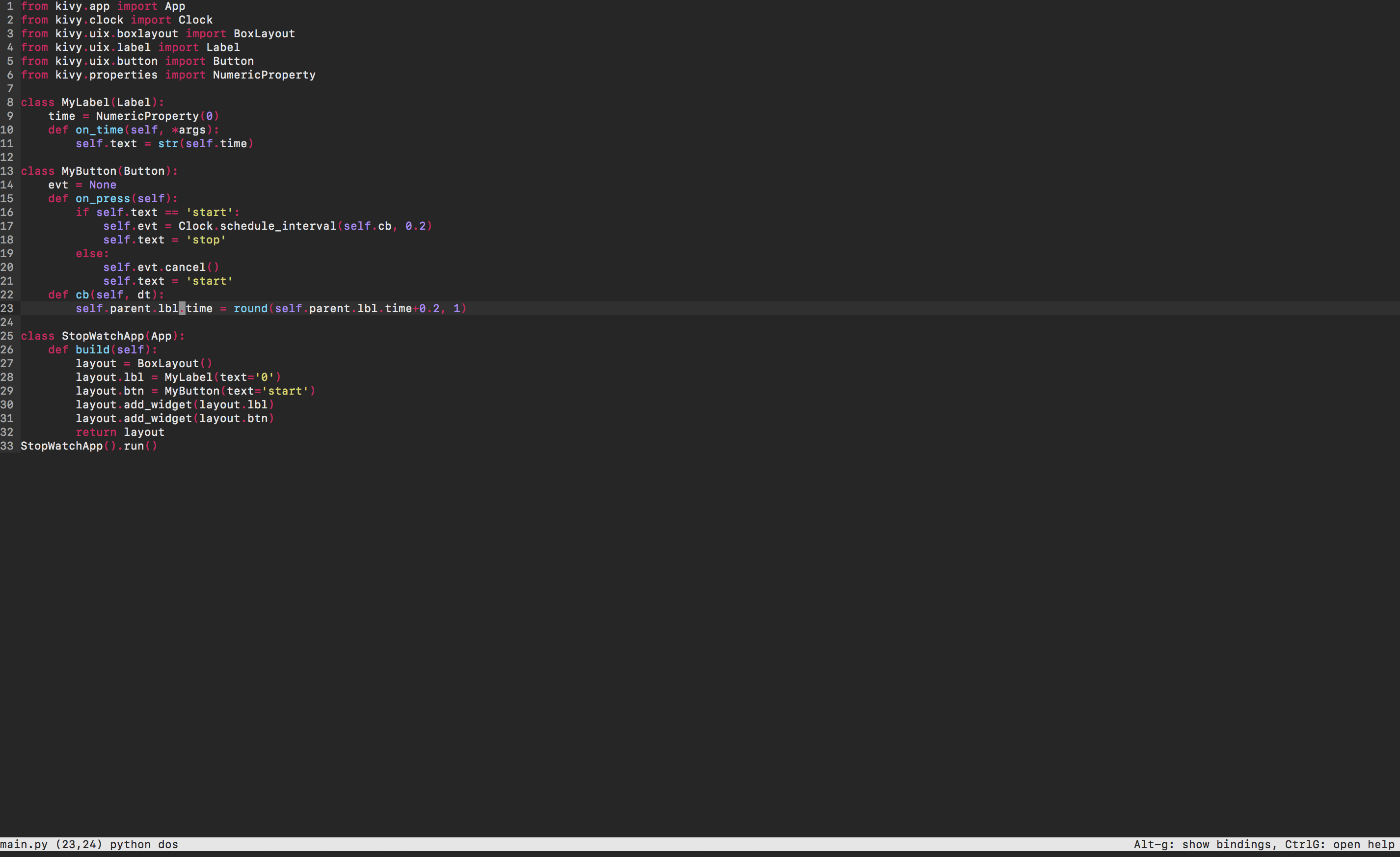Click the dos file format indicator
The height and width of the screenshot is (857, 1400).
tap(168, 845)
